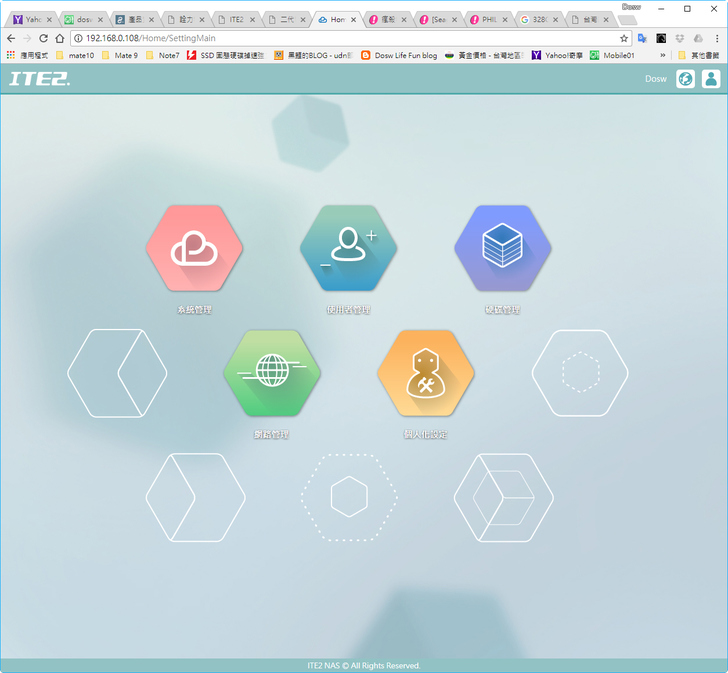Open 網路管理 green globe hexagon icon

point(271,373)
